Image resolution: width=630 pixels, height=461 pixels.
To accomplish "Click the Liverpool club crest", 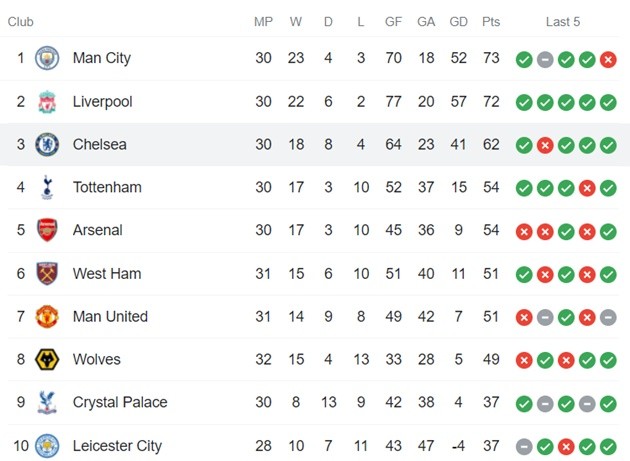I will point(47,101).
